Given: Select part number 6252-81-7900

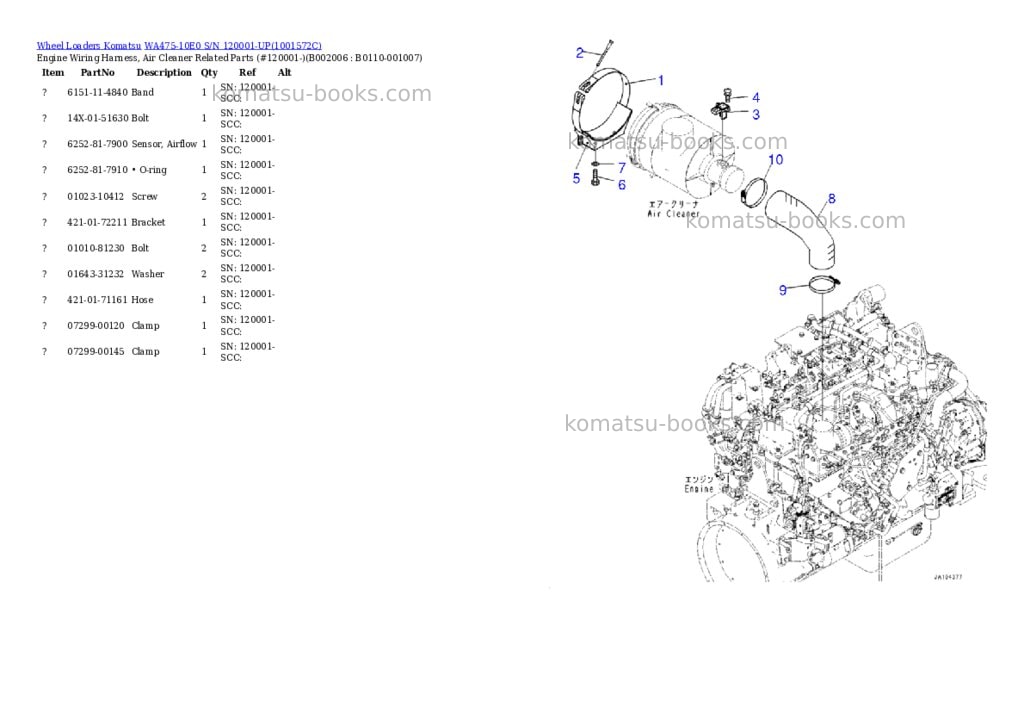Looking at the screenshot, I should coord(97,144).
